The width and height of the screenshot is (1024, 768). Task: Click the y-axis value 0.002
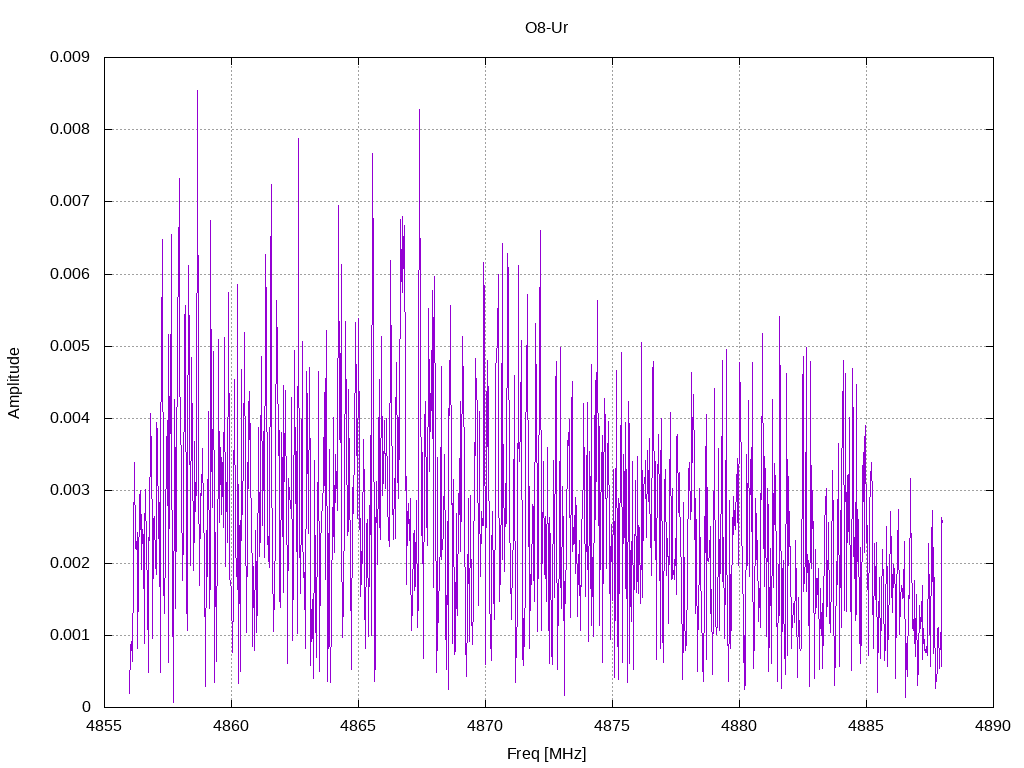pos(70,563)
